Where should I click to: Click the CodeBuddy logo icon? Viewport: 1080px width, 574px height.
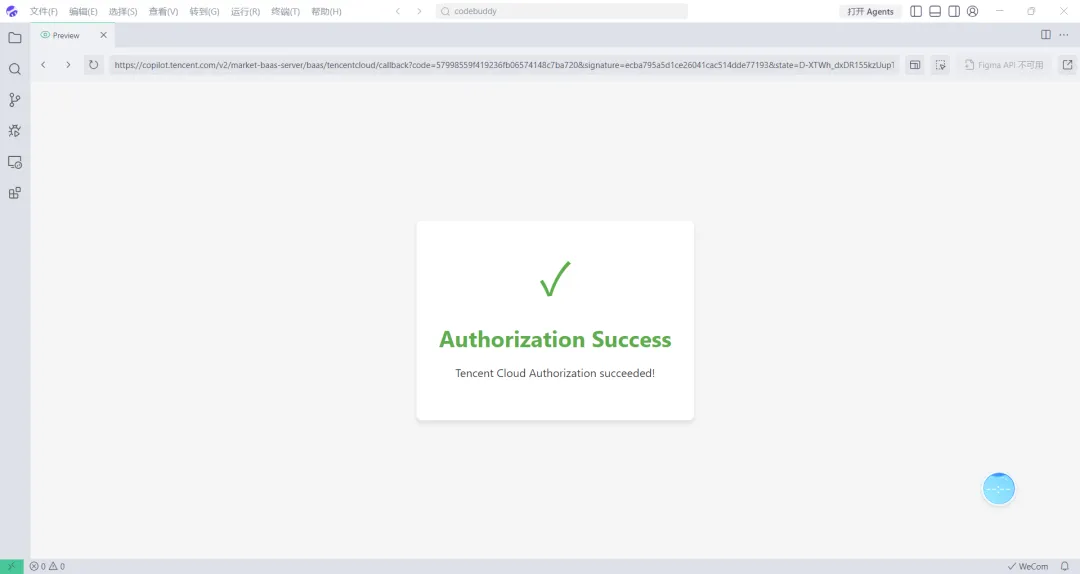coord(12,11)
